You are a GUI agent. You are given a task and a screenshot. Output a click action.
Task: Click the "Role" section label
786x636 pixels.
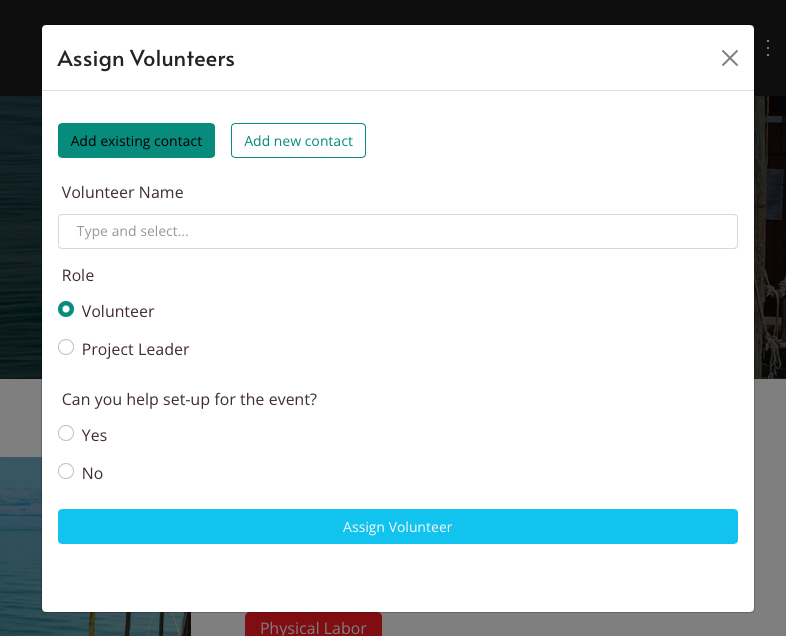click(x=78, y=275)
